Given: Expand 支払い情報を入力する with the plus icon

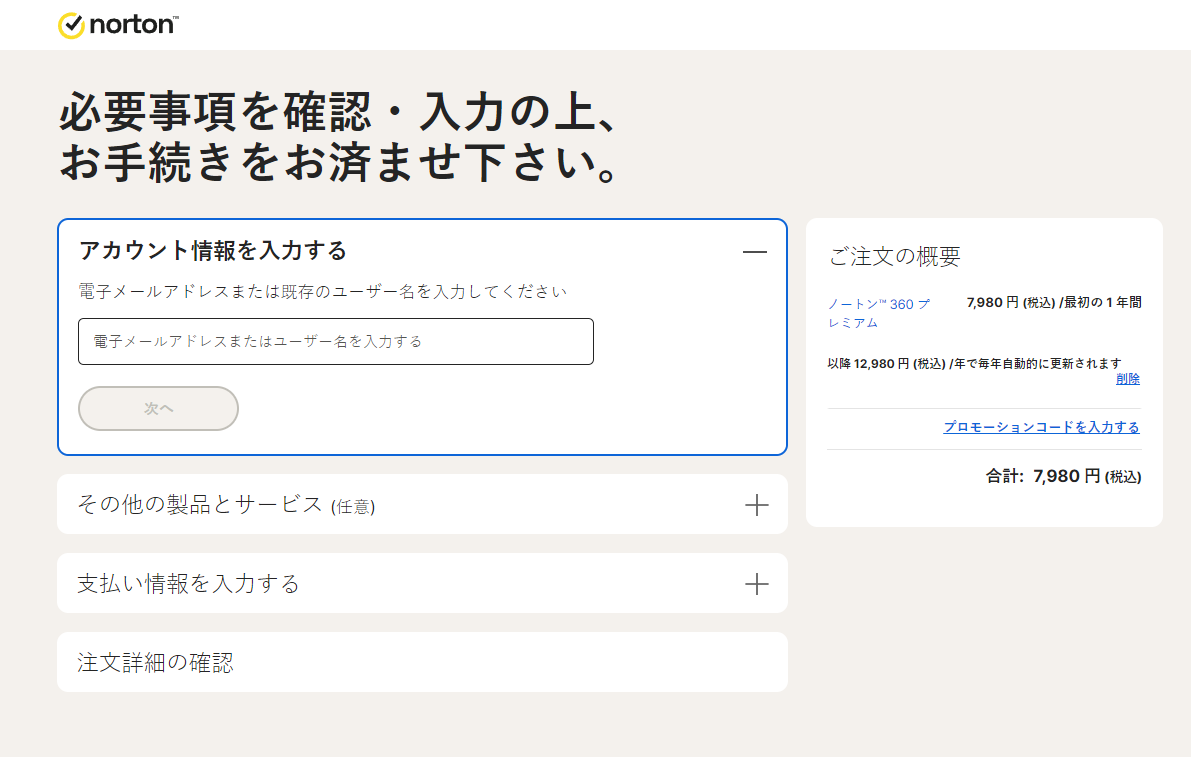Looking at the screenshot, I should 757,584.
